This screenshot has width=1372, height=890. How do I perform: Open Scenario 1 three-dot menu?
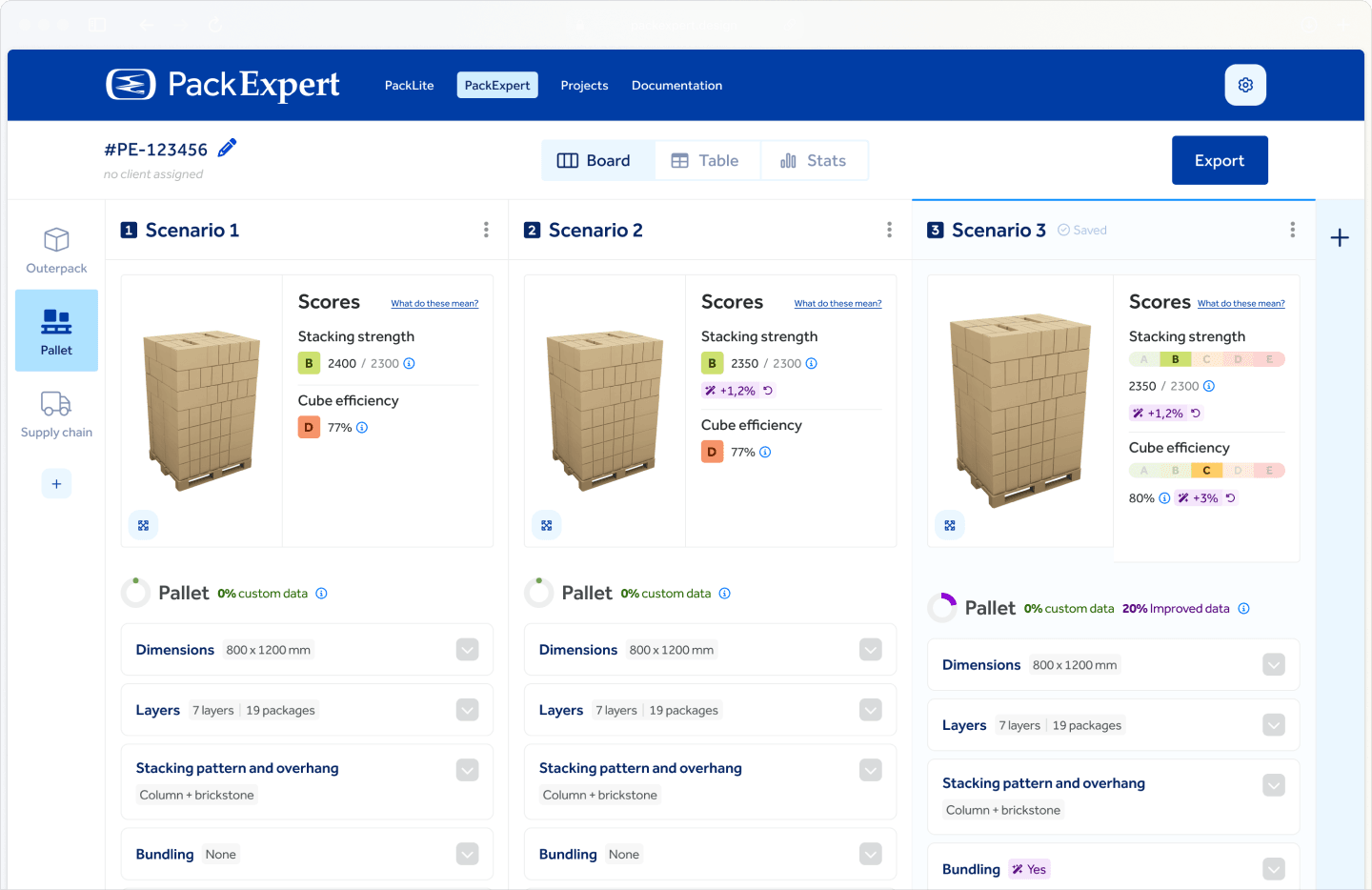click(486, 230)
